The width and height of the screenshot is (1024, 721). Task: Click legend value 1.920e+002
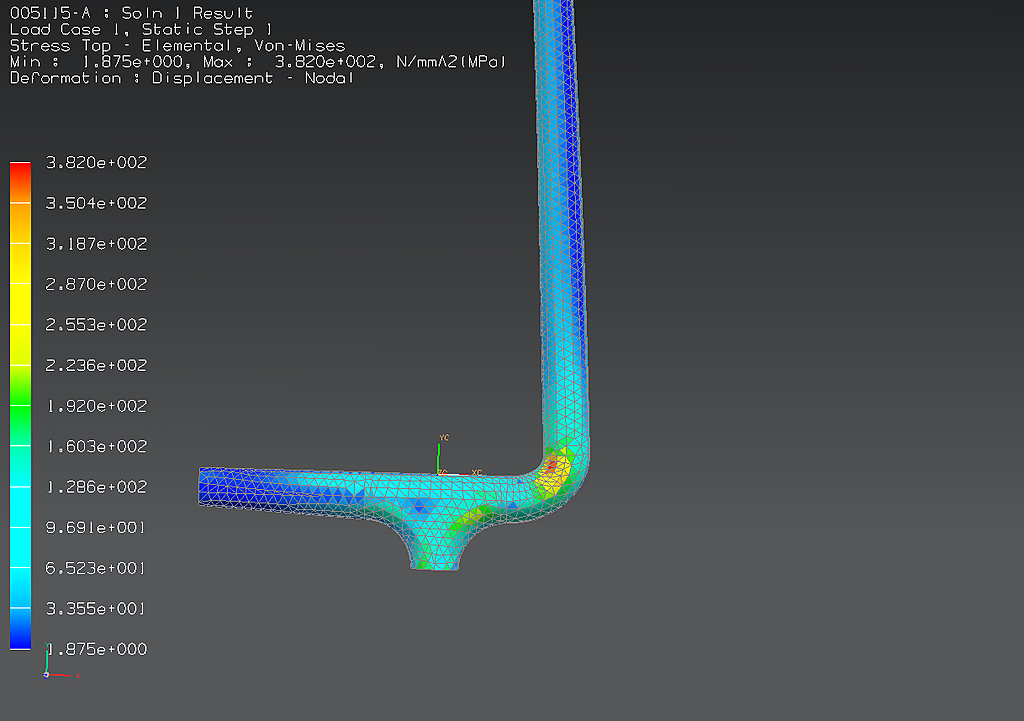point(97,406)
